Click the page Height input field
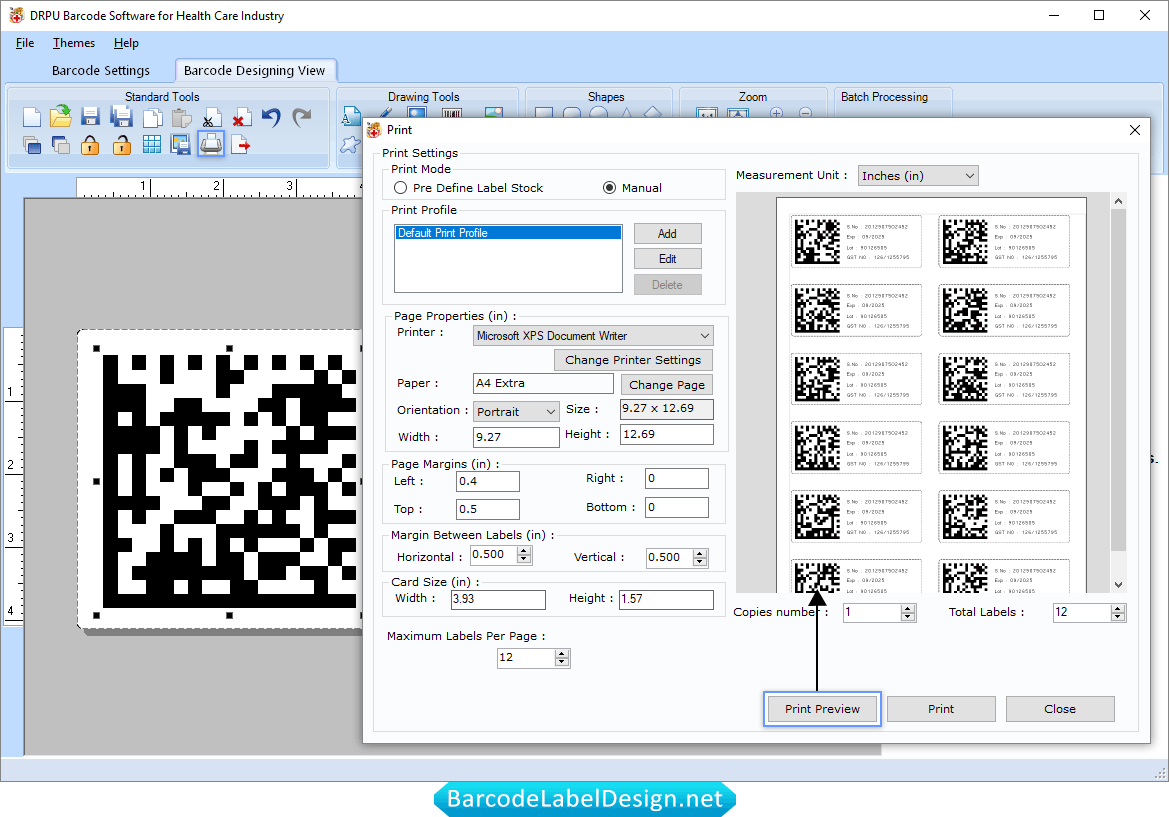Screen dimensions: 1169x817 667,435
